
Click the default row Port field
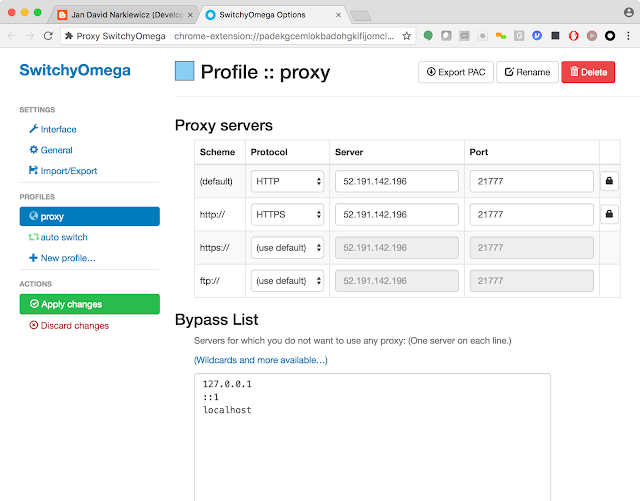coord(530,182)
